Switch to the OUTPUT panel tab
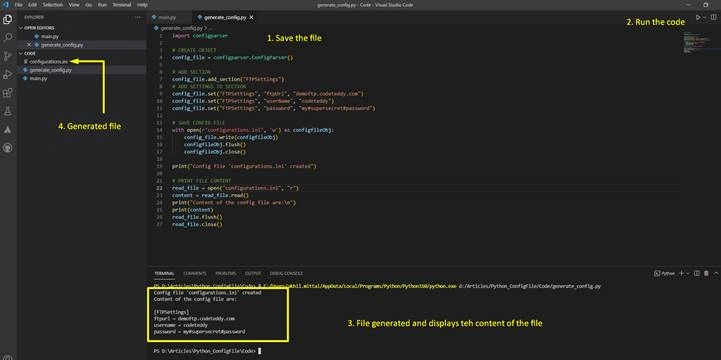The height and width of the screenshot is (360, 721). [x=252, y=273]
